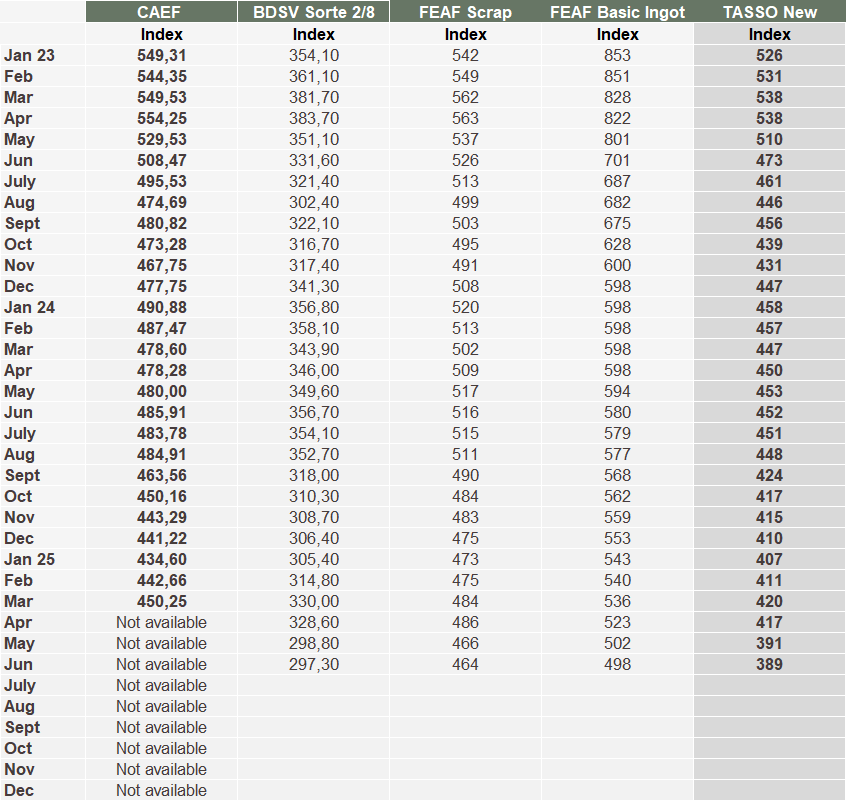Select TASSO New value 389
The image size is (846, 800).
(x=769, y=665)
